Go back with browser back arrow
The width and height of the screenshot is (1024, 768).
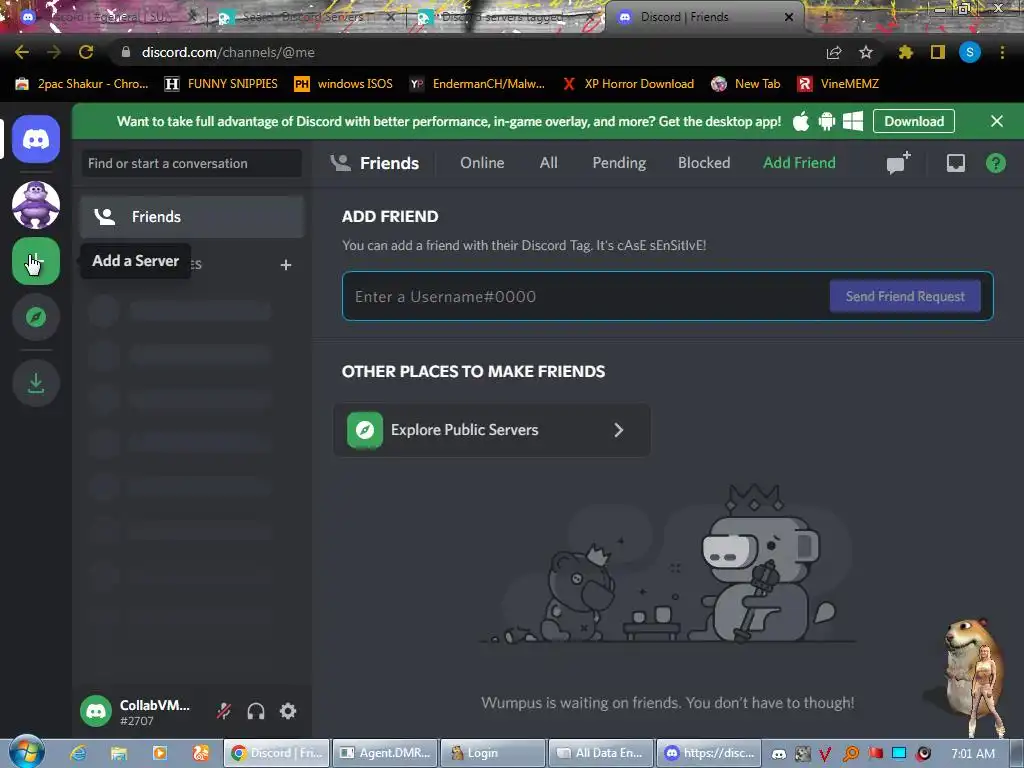coord(22,52)
